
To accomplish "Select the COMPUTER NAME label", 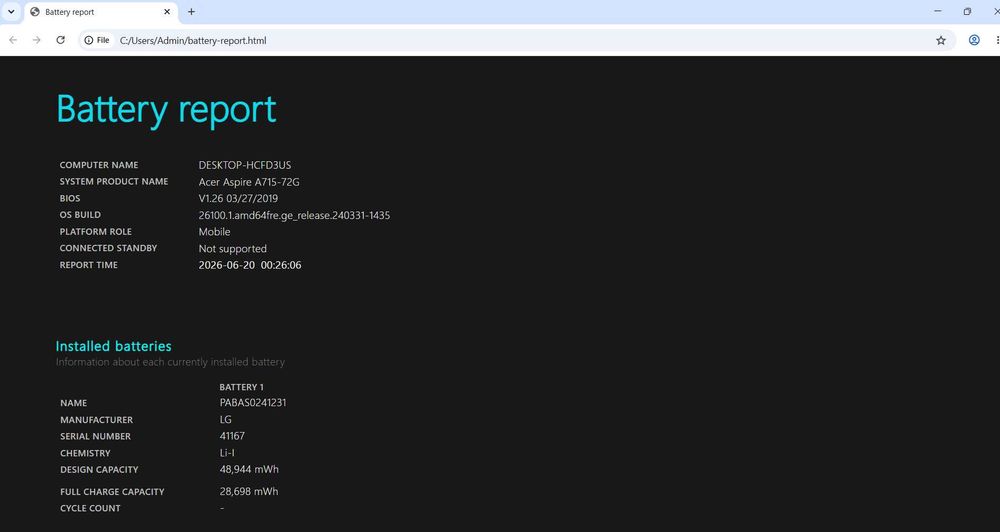I will 99,165.
